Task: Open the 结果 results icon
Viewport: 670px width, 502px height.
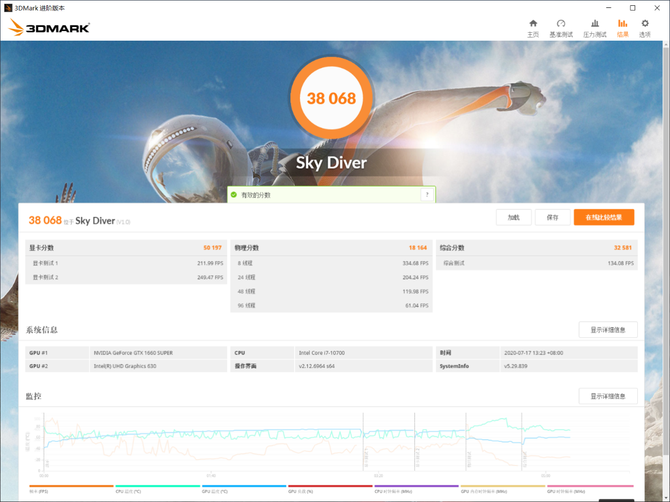Action: click(623, 28)
